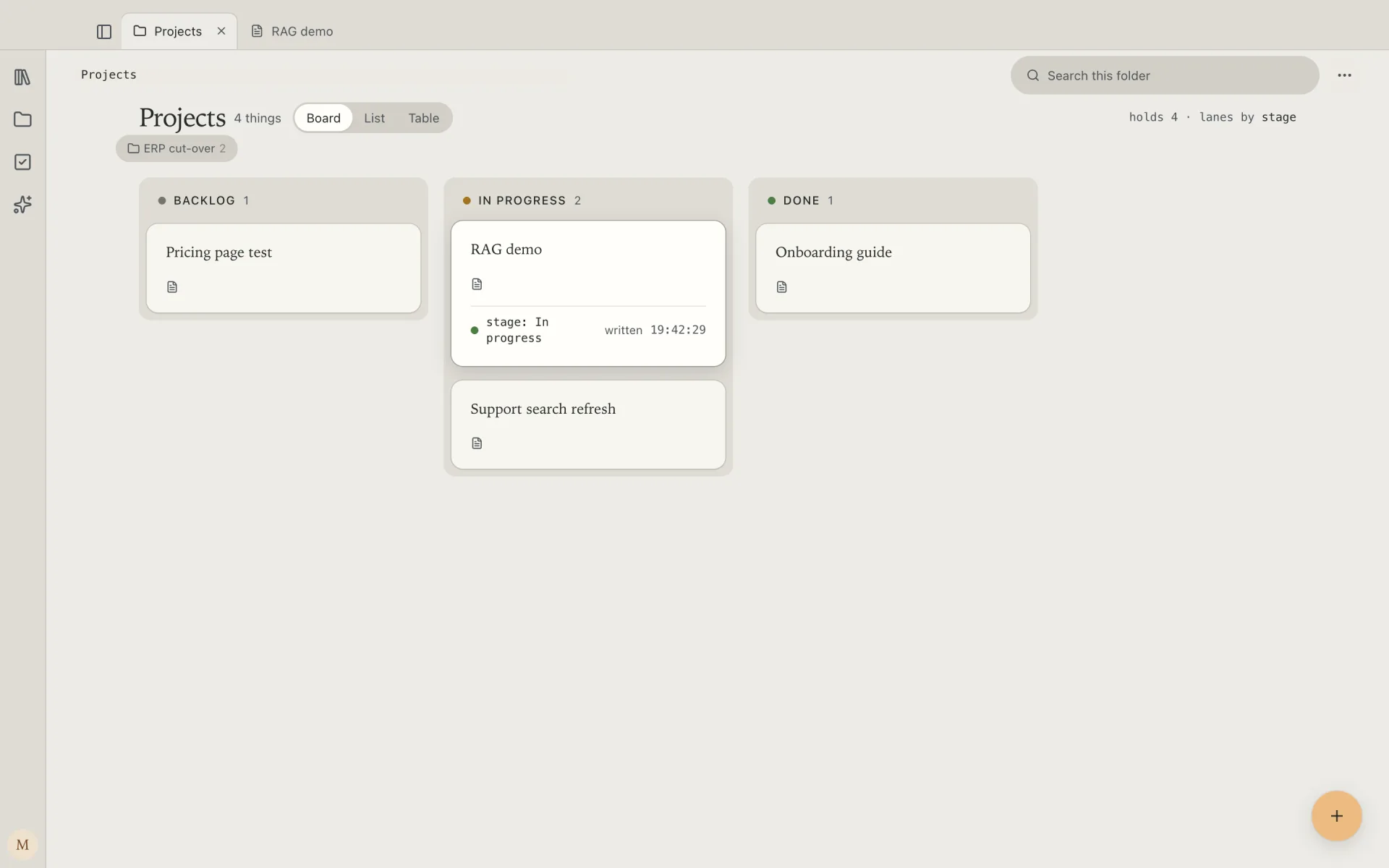Open the library books icon in sidebar
The image size is (1389, 868).
[22, 77]
